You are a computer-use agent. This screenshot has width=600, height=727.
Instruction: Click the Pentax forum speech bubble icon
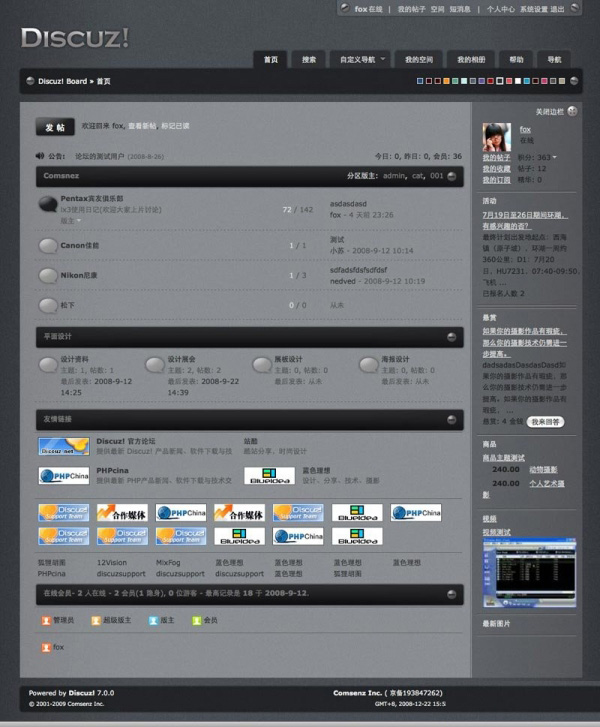(47, 205)
